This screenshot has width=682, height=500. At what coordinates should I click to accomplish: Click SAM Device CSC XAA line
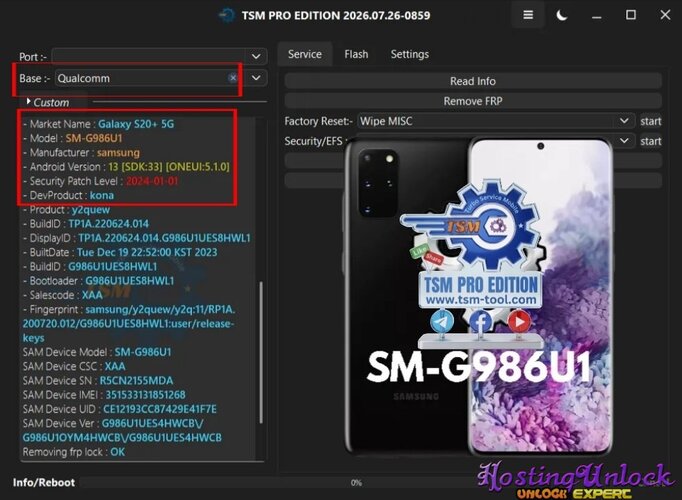(74, 367)
